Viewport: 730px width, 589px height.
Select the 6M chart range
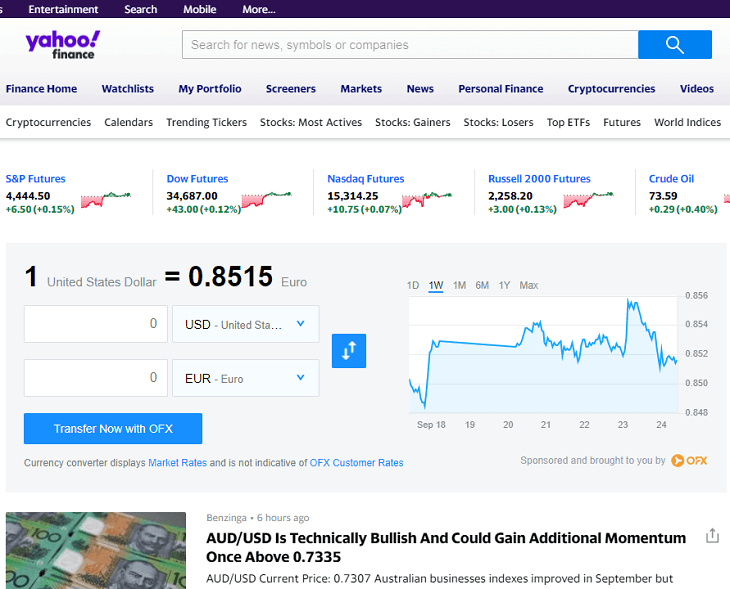point(482,285)
